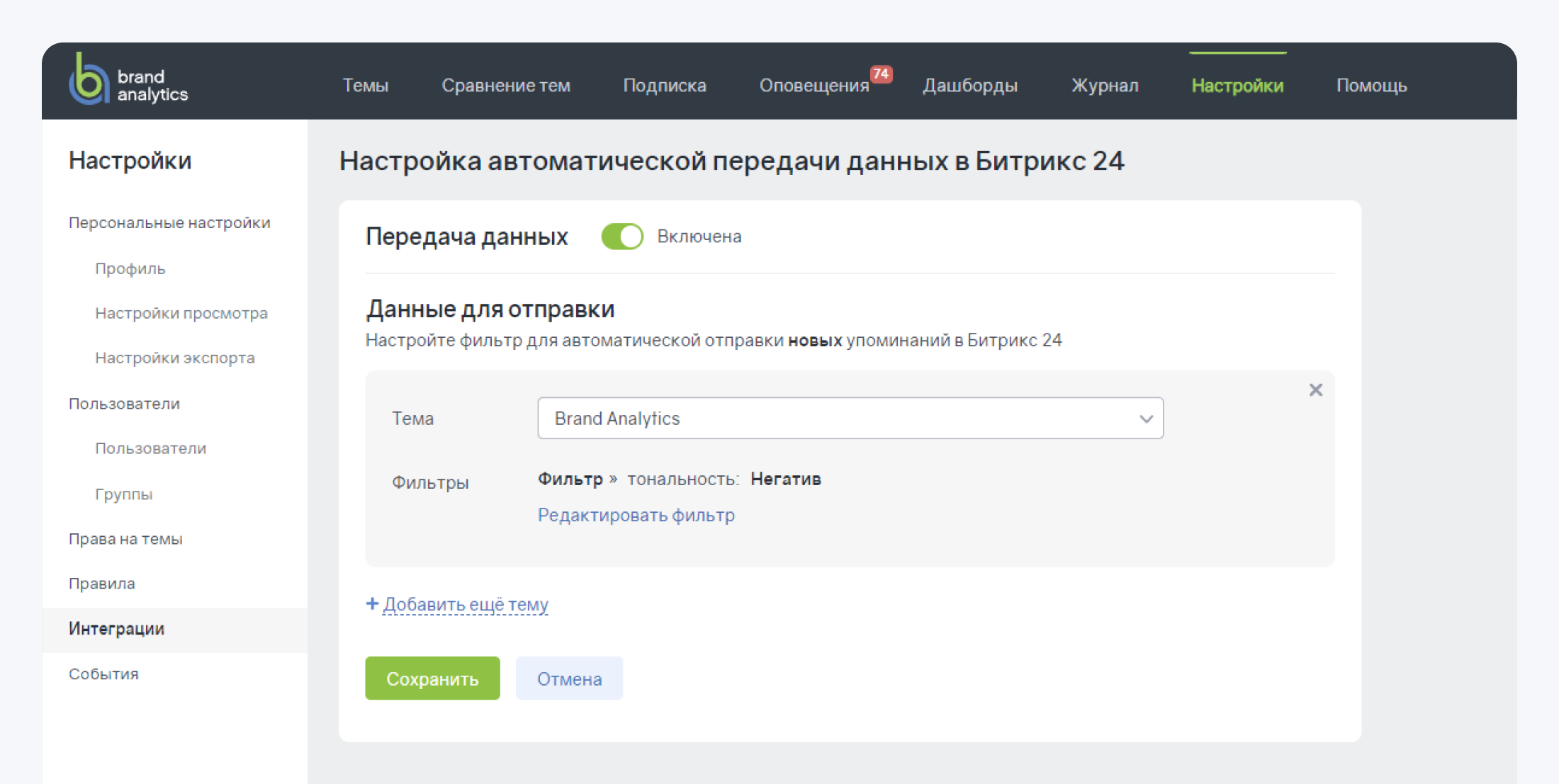1559x784 pixels.
Task: Open the Темы menu item
Action: (x=366, y=86)
